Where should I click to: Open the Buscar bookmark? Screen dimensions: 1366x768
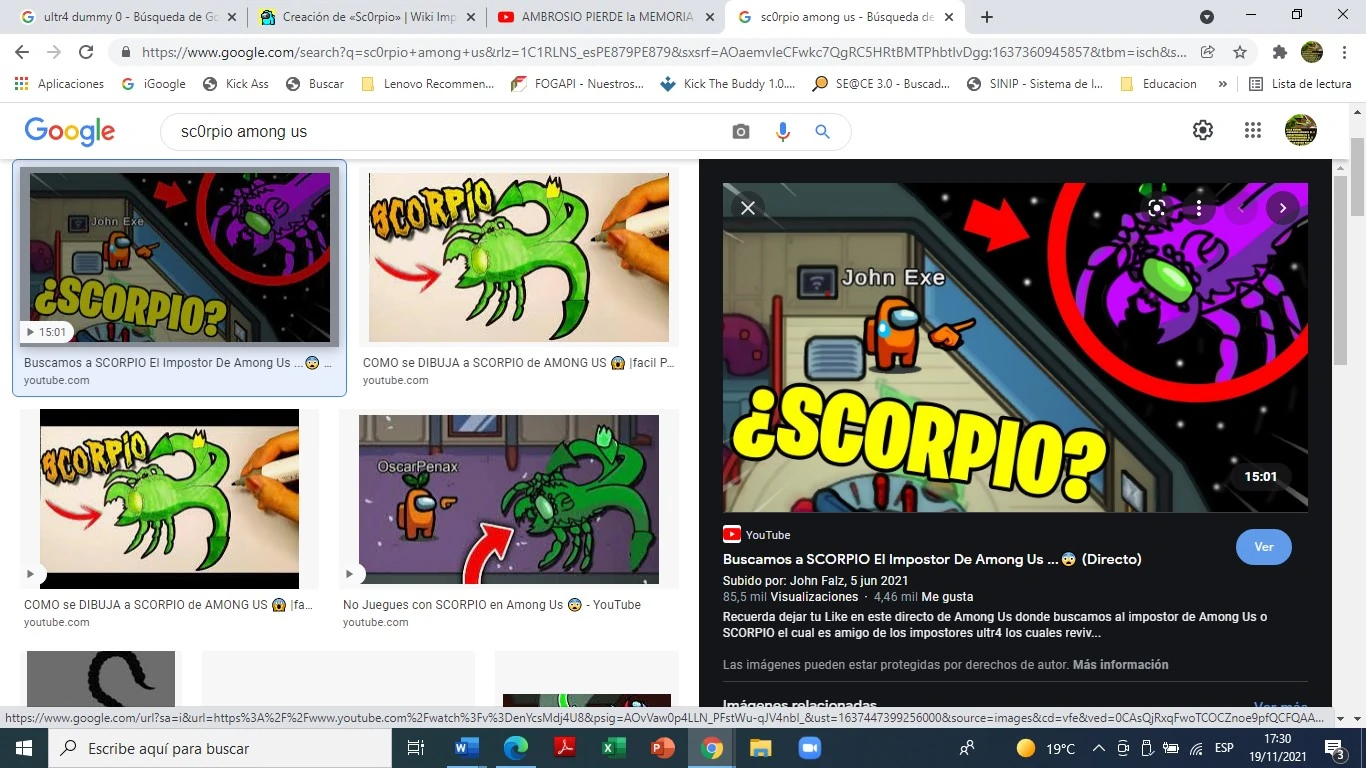pyautogui.click(x=315, y=84)
